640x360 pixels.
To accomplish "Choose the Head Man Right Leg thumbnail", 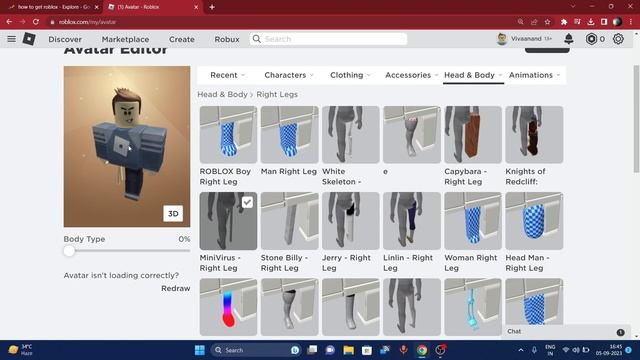I will coord(534,221).
